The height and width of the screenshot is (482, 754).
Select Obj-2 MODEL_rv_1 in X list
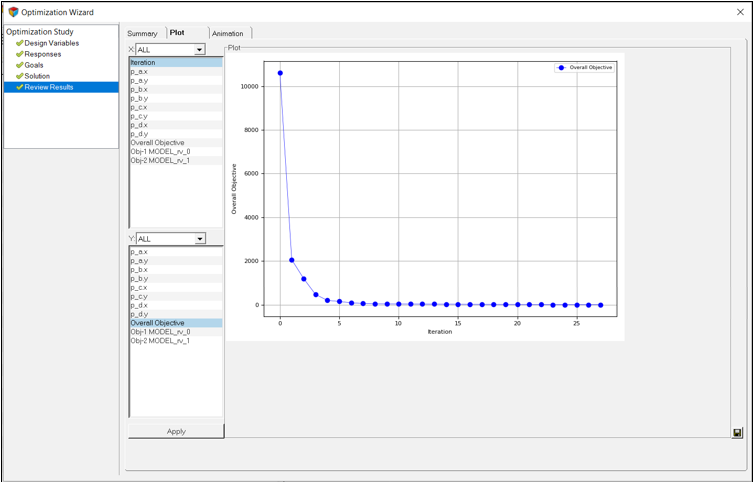click(x=160, y=160)
